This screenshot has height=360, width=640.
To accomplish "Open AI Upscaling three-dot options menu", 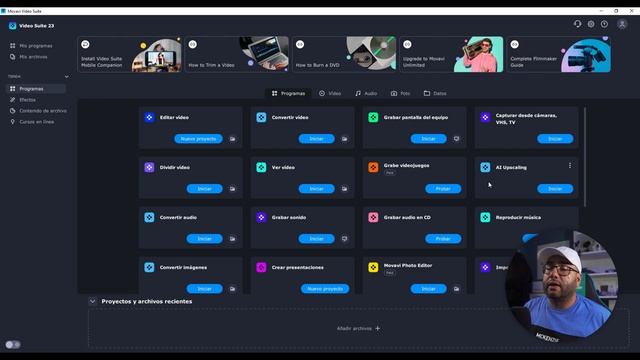I will click(x=570, y=166).
